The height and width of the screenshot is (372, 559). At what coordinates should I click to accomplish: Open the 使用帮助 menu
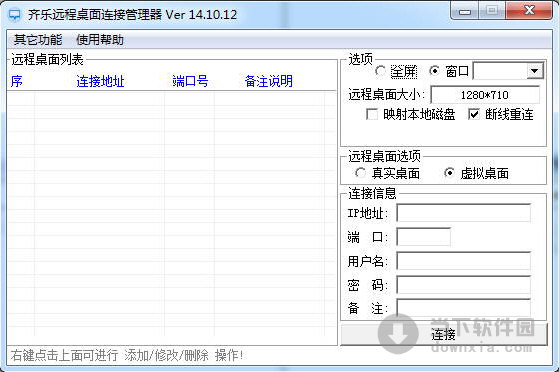tap(100, 40)
